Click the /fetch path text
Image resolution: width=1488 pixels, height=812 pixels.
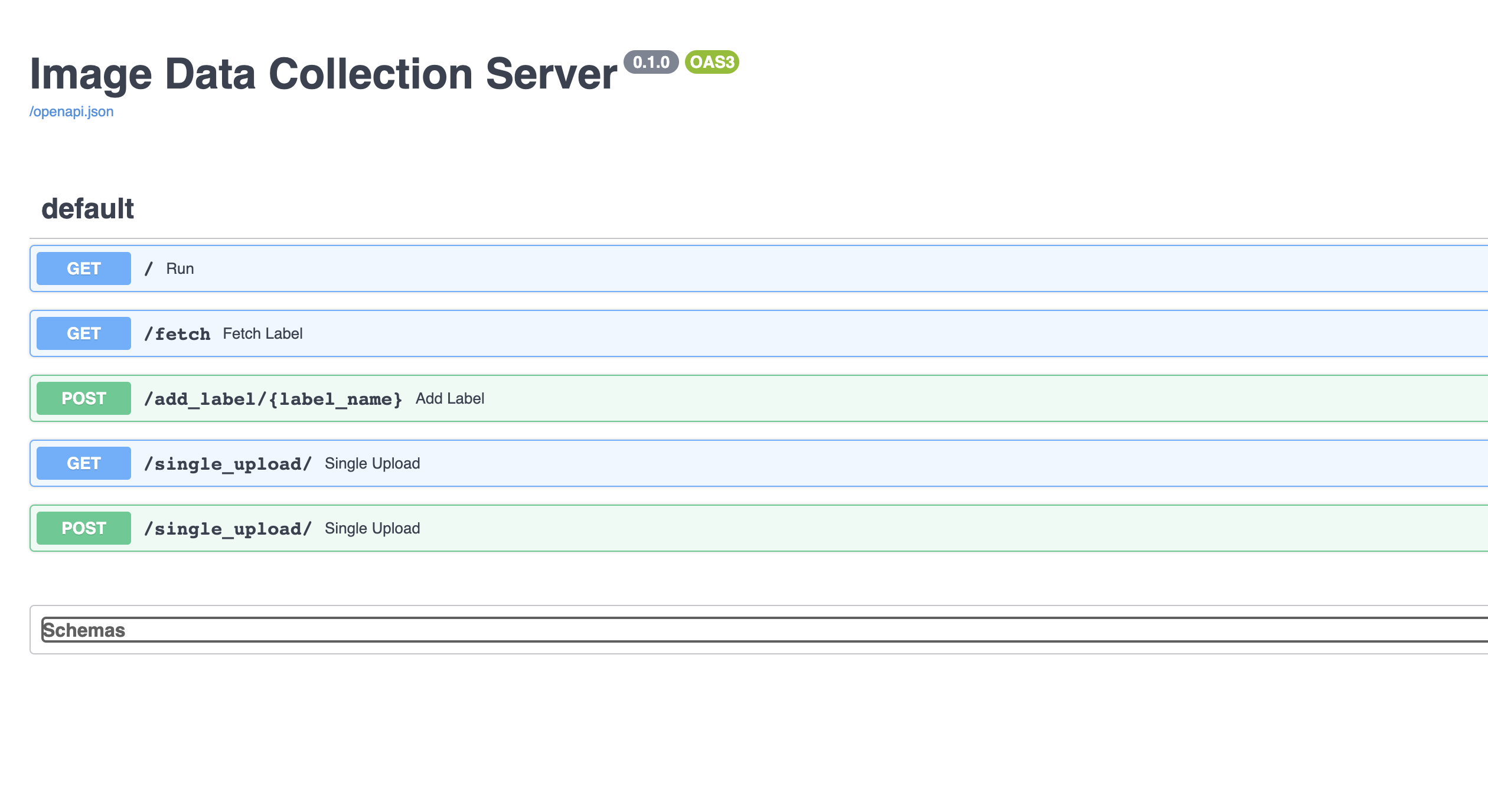[x=177, y=334]
